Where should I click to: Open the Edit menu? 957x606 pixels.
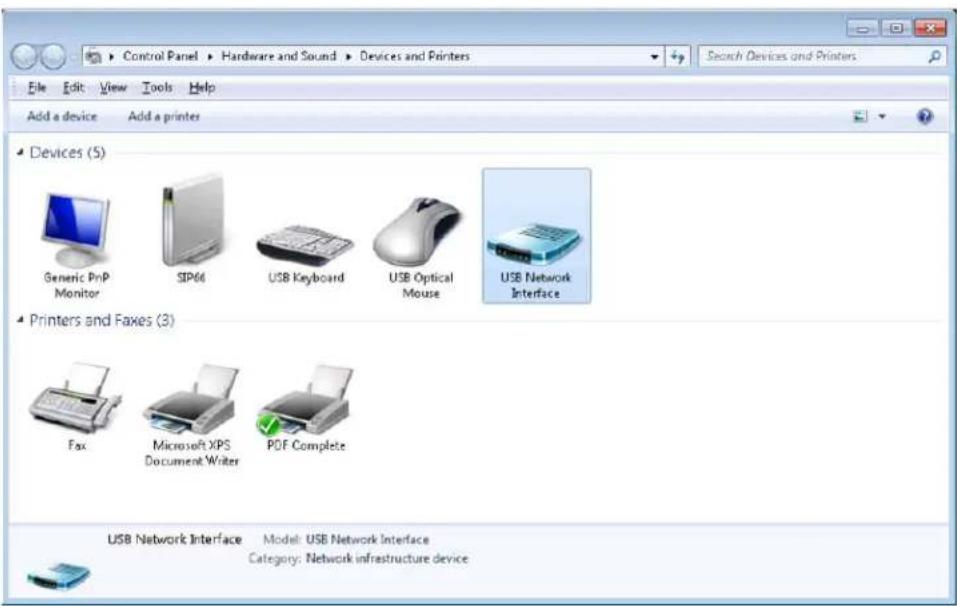[73, 88]
